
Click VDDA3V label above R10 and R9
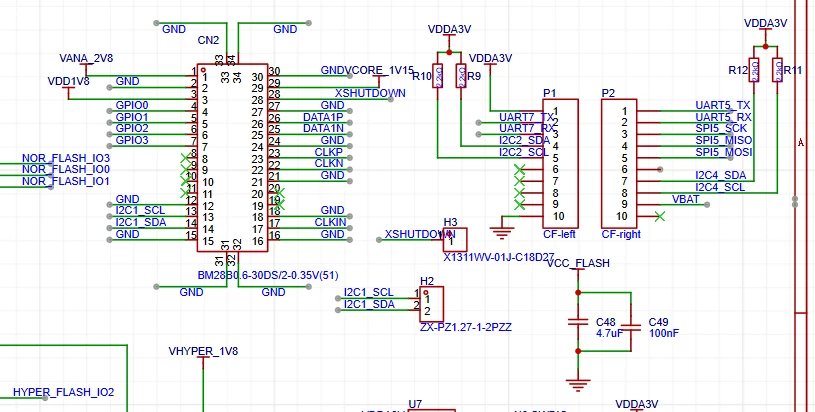pyautogui.click(x=450, y=30)
